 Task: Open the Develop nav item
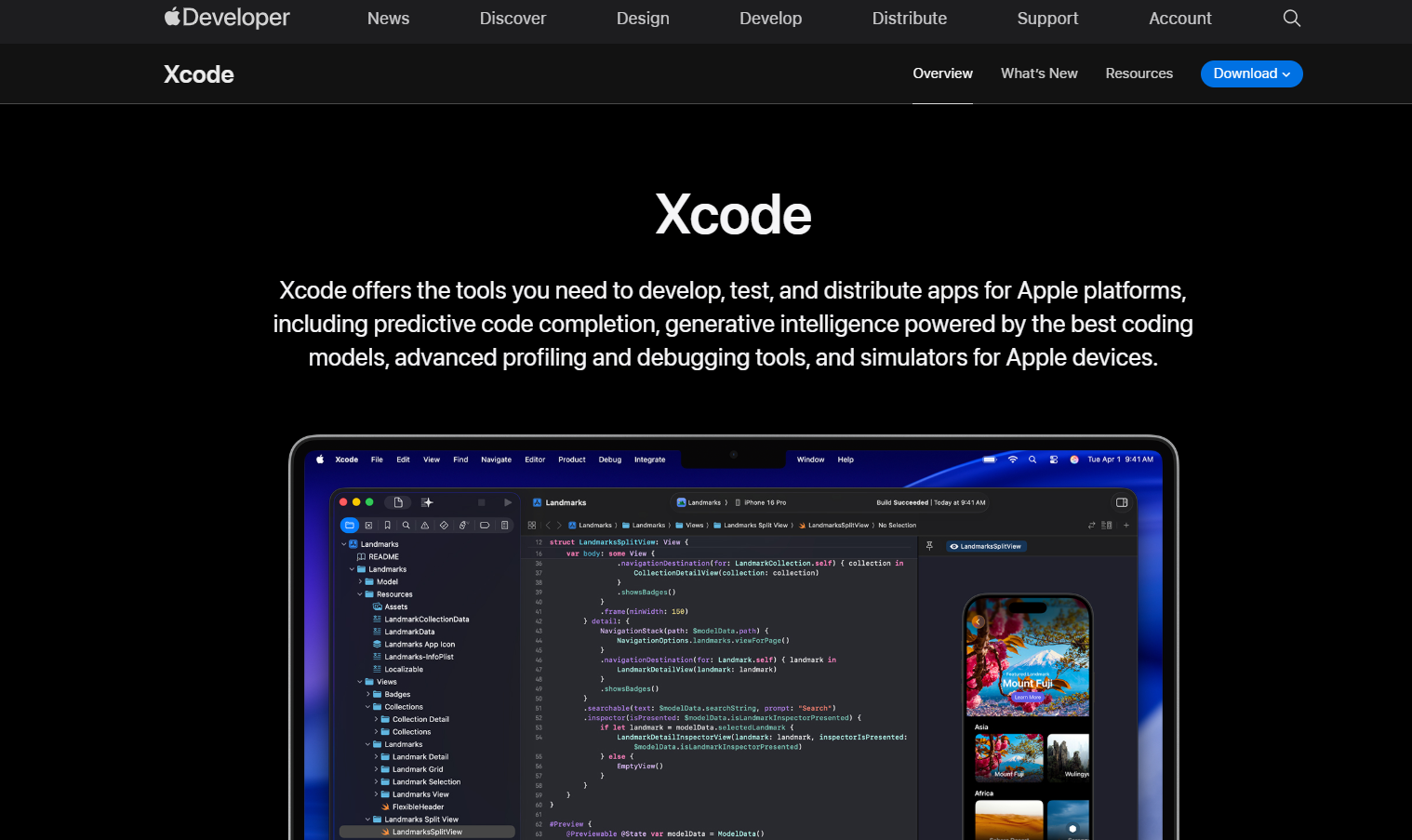tap(770, 18)
